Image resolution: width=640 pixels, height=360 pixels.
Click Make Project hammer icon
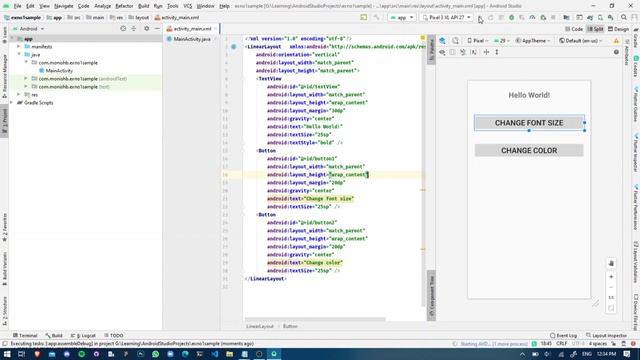(376, 18)
